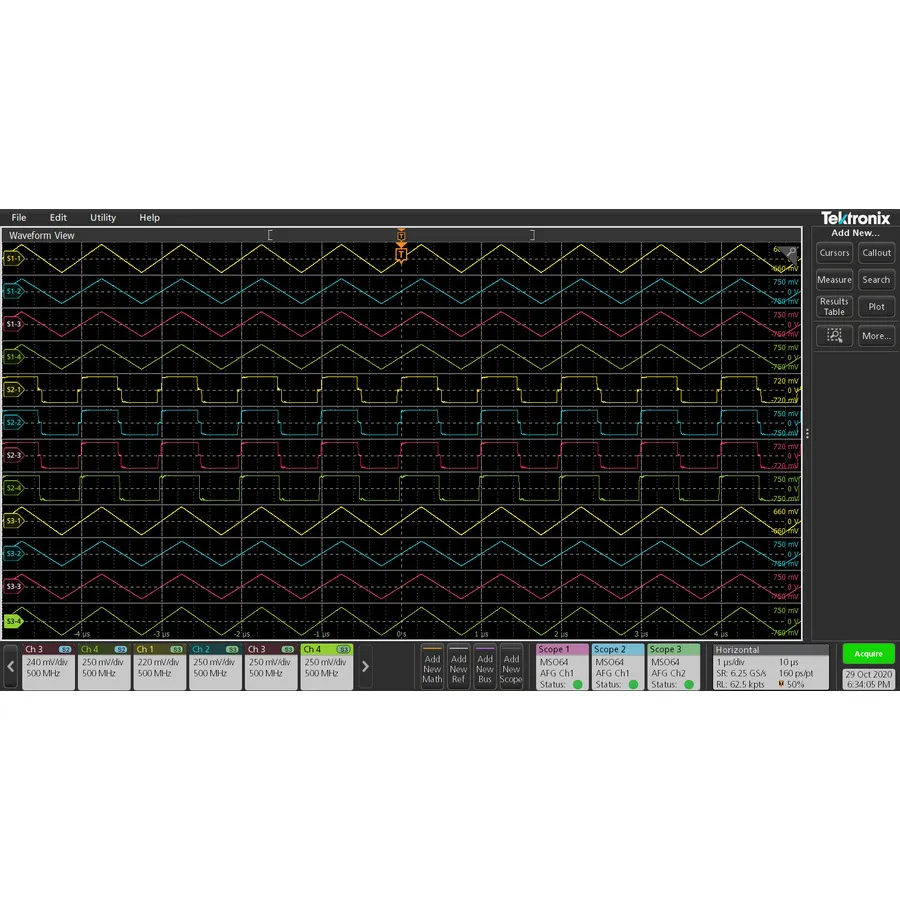Open the Search function
Image resolution: width=900 pixels, height=900 pixels.
[877, 280]
